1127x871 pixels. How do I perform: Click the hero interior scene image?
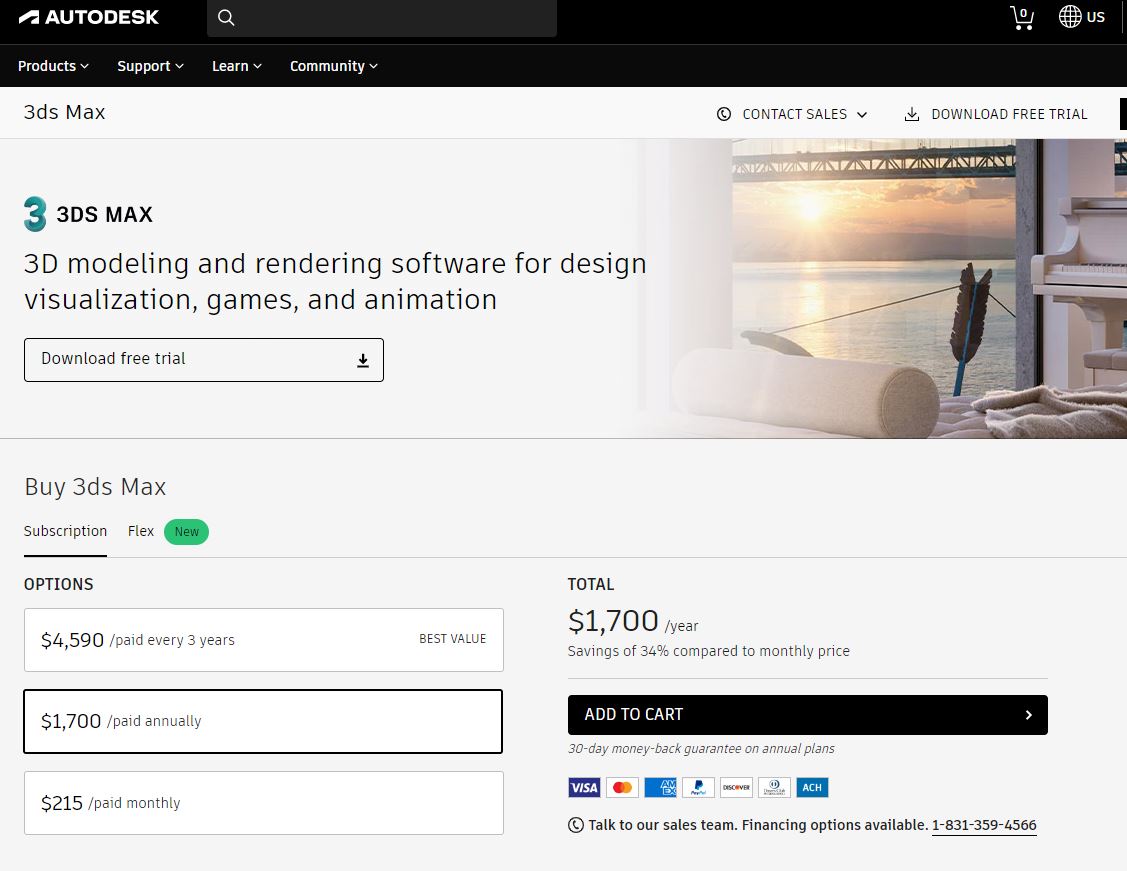point(882,288)
